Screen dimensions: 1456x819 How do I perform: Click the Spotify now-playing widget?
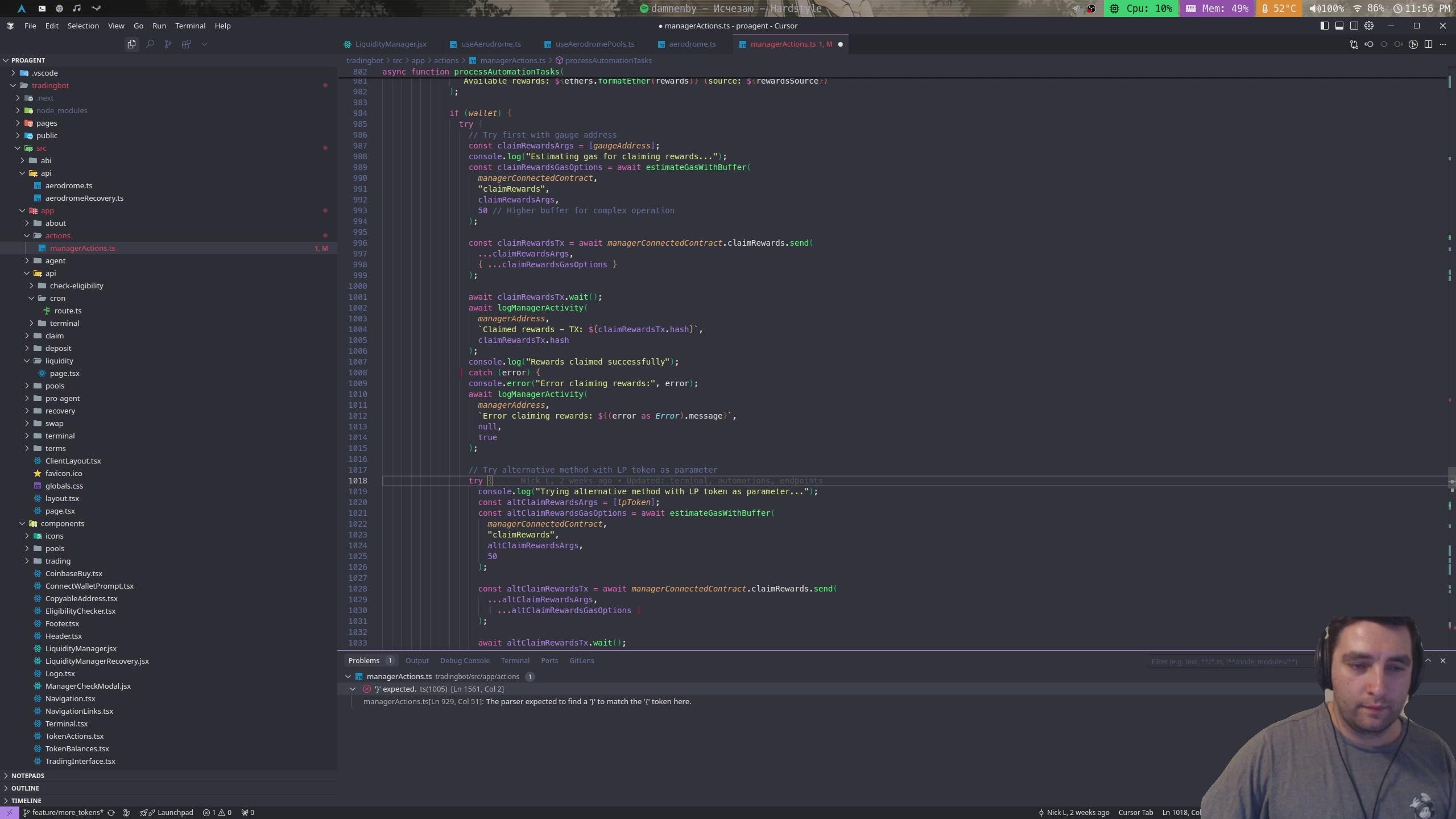coord(731,9)
